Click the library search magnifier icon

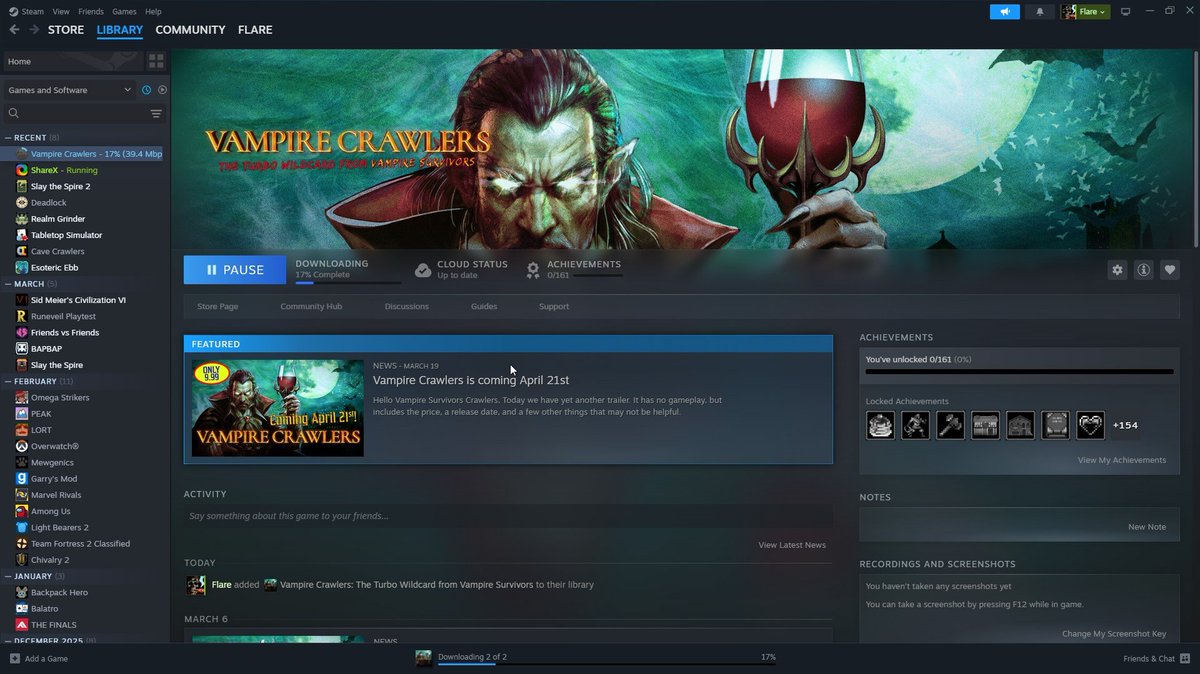coord(14,114)
